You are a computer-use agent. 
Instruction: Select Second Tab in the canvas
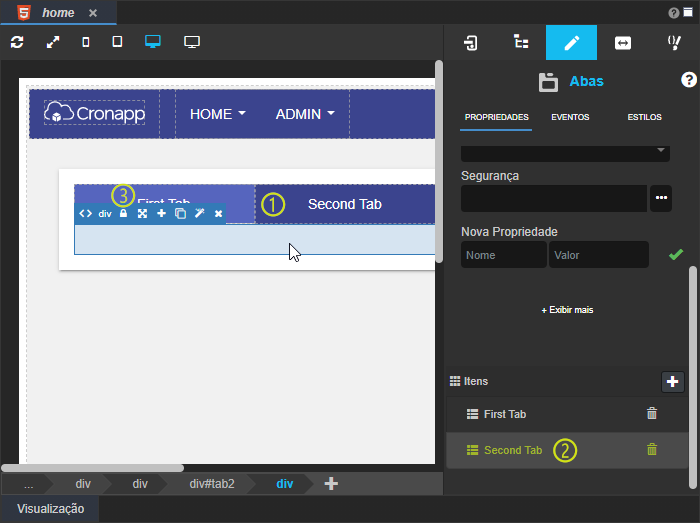click(x=345, y=204)
